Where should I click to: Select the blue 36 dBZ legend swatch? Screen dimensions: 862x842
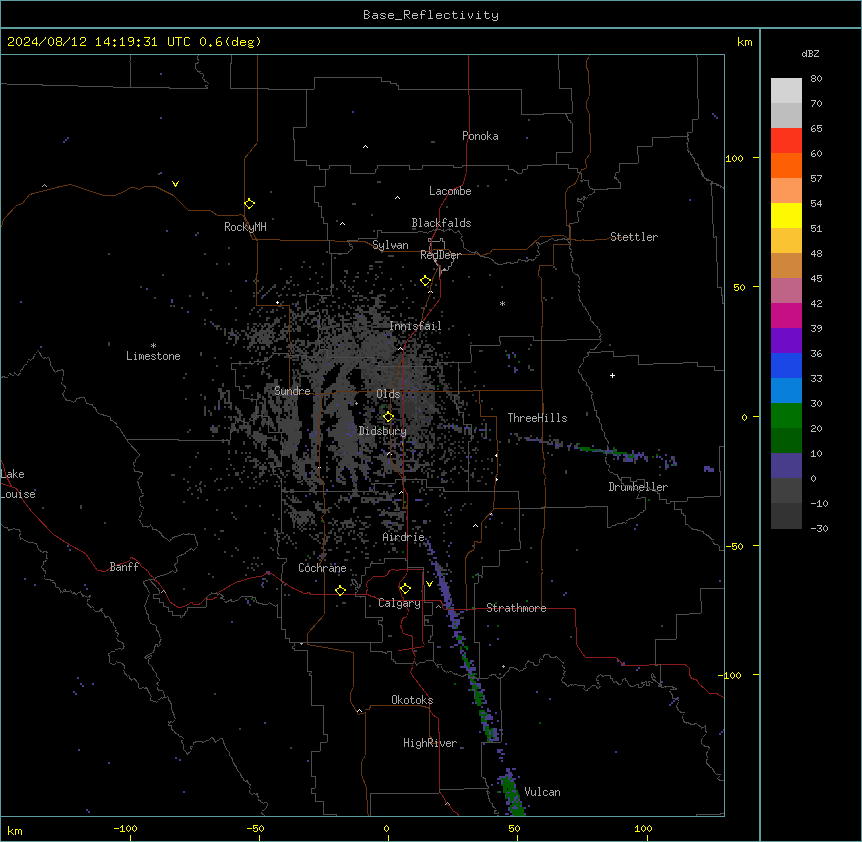(786, 365)
